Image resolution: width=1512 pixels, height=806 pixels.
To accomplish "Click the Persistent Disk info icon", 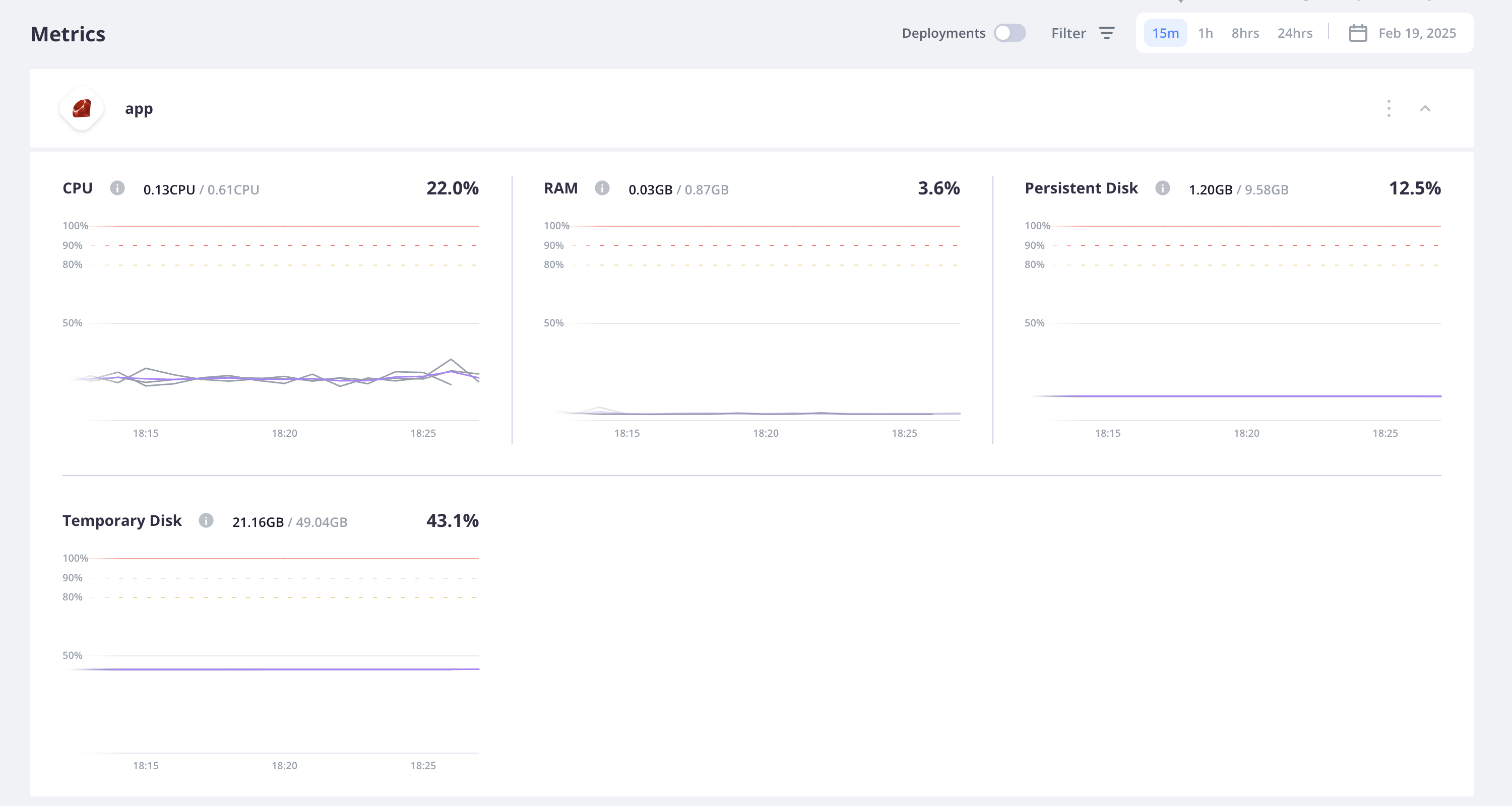I will [1163, 189].
